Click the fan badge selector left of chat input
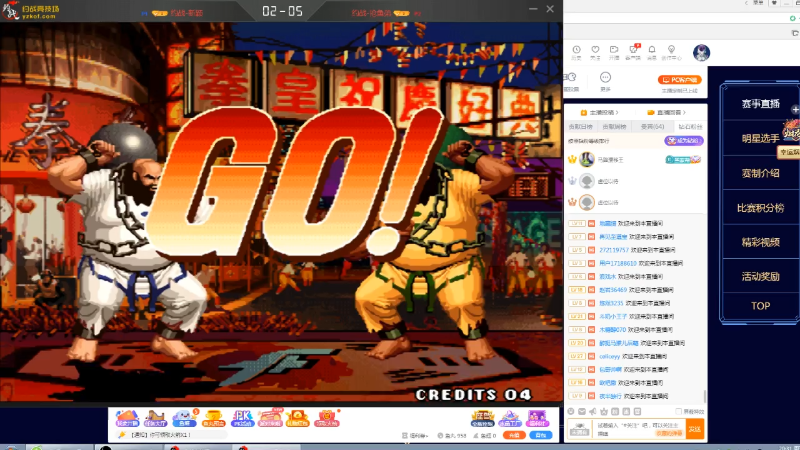 click(579, 429)
